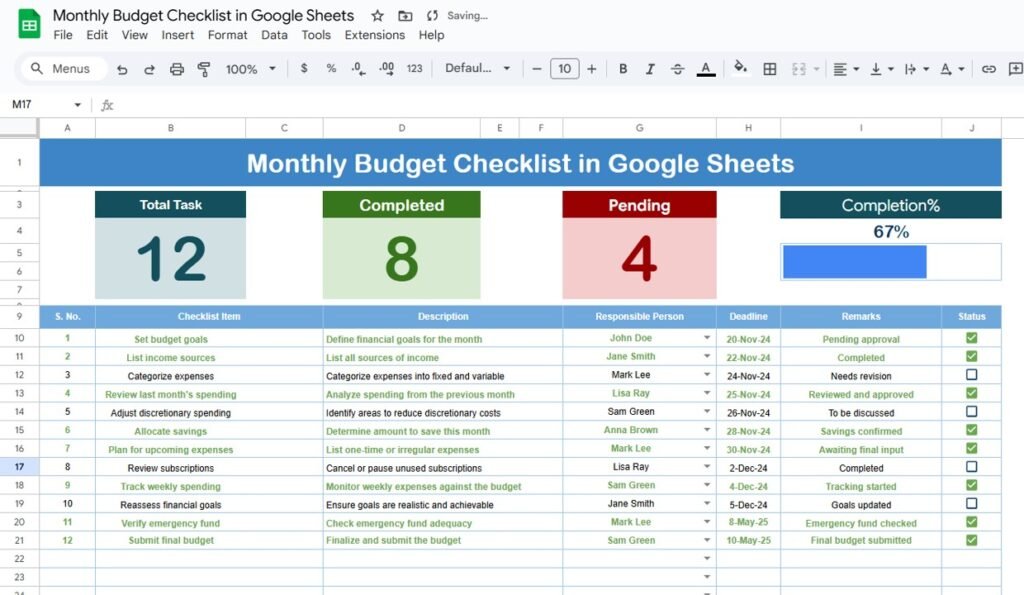This screenshot has height=595, width=1024.
Task: Click the Print icon
Action: (x=177, y=69)
